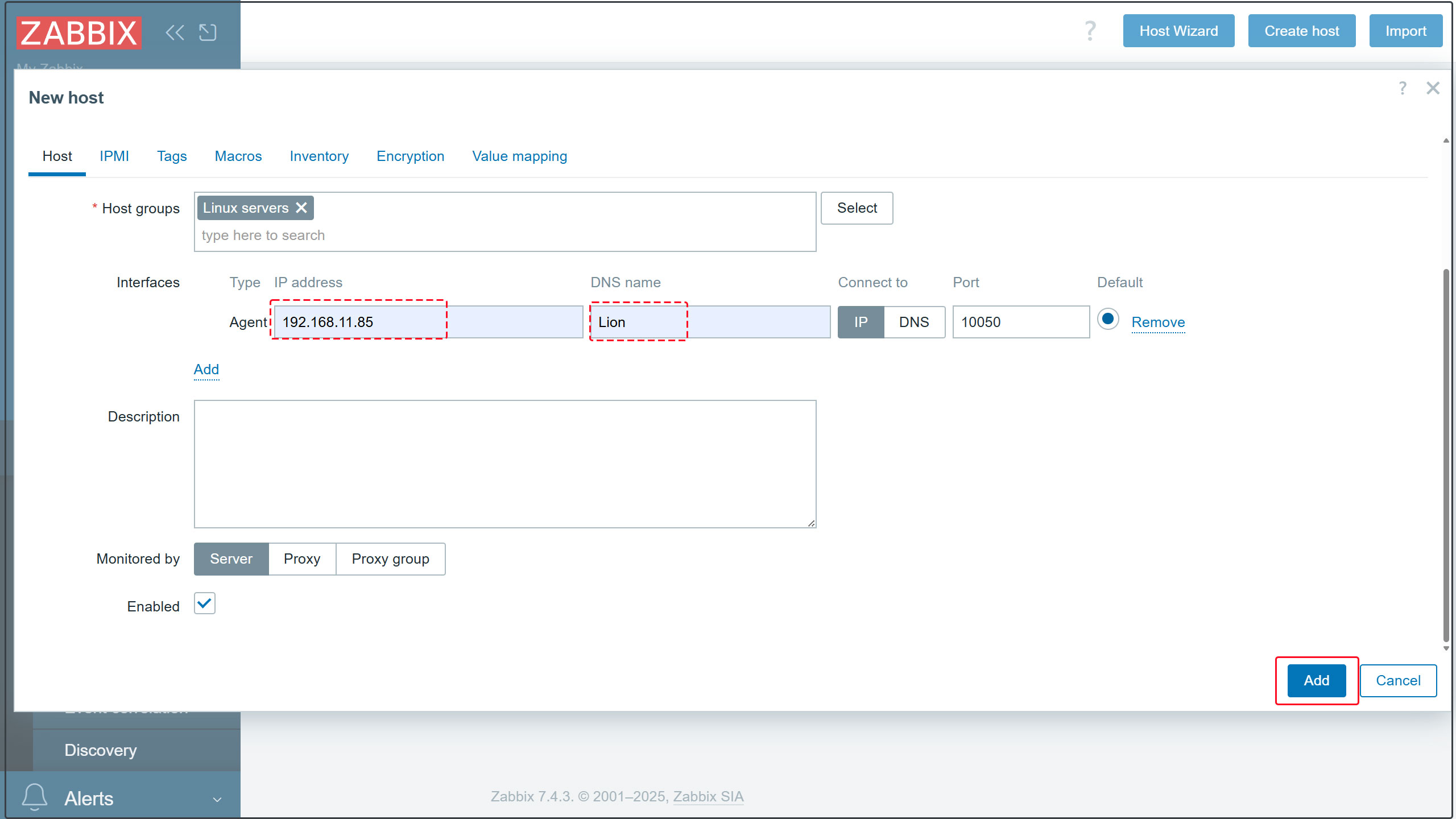Click scrollbar down arrow in dialog
Image resolution: width=1456 pixels, height=819 pixels.
(x=1446, y=648)
